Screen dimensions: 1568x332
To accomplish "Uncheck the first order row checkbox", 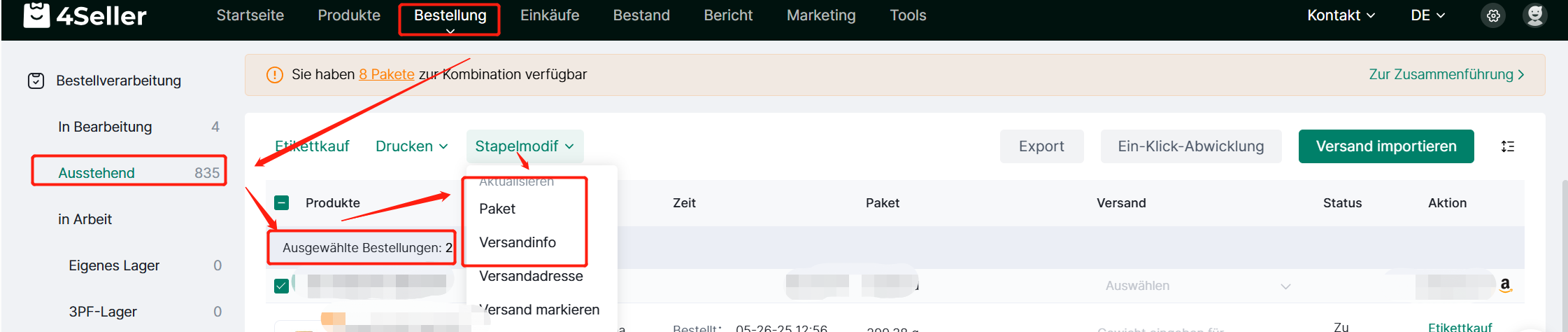I will (281, 286).
